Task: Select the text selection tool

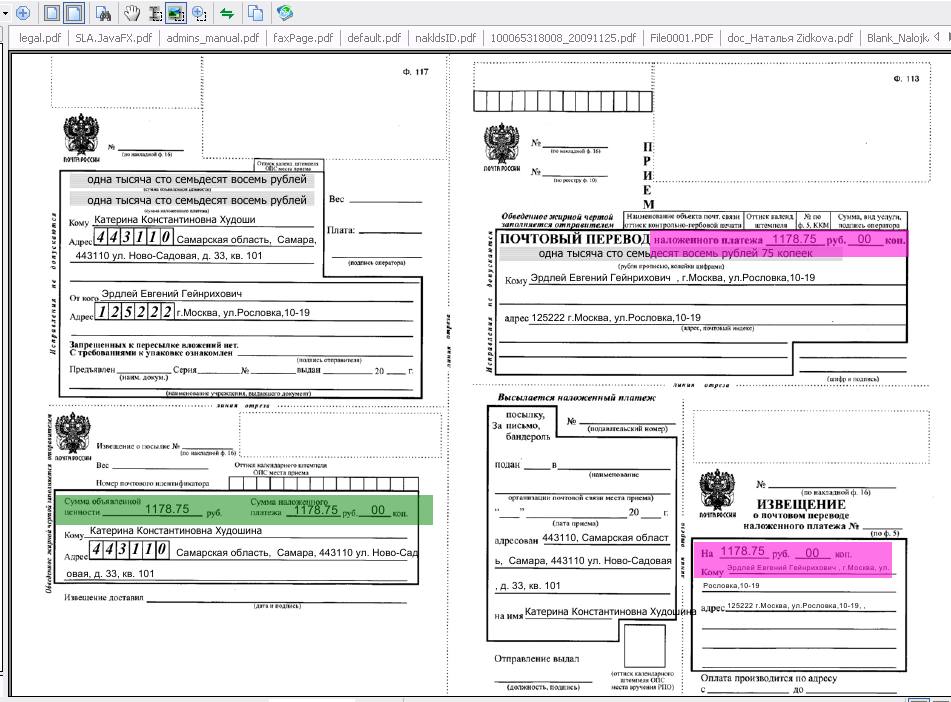Action: pyautogui.click(x=155, y=13)
